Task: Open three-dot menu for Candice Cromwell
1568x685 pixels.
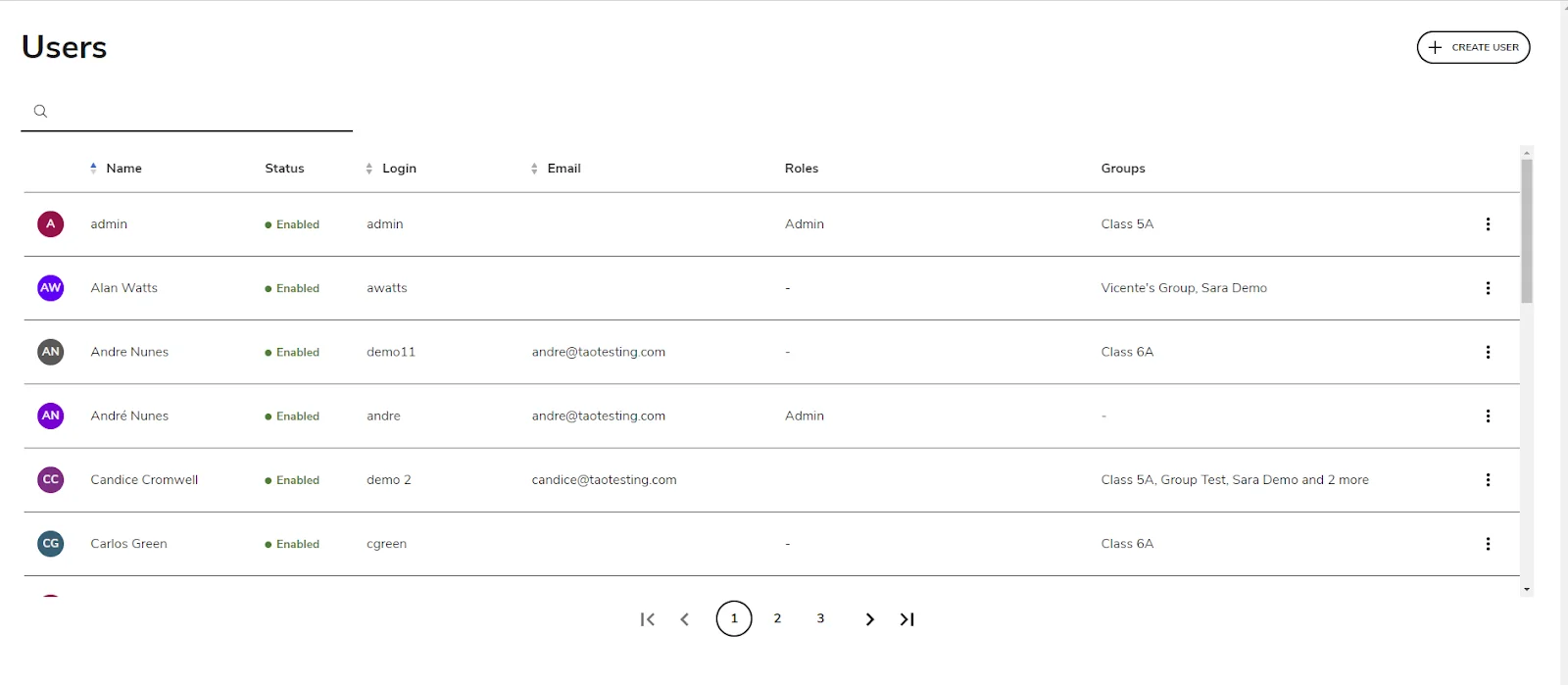Action: pyautogui.click(x=1488, y=480)
